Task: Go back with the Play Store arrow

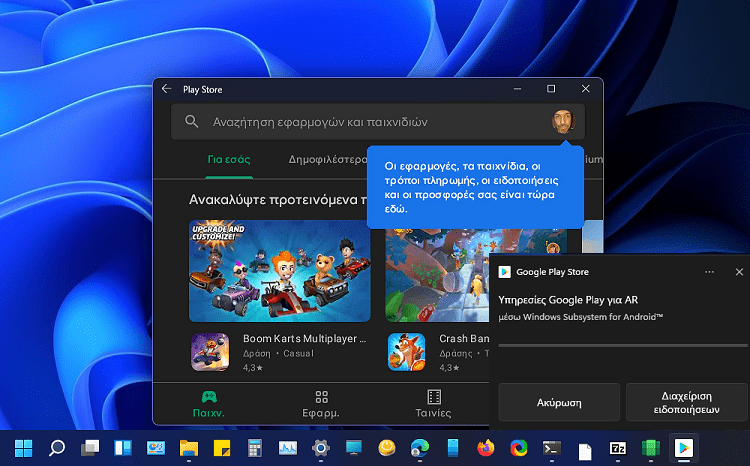Action: (166, 89)
